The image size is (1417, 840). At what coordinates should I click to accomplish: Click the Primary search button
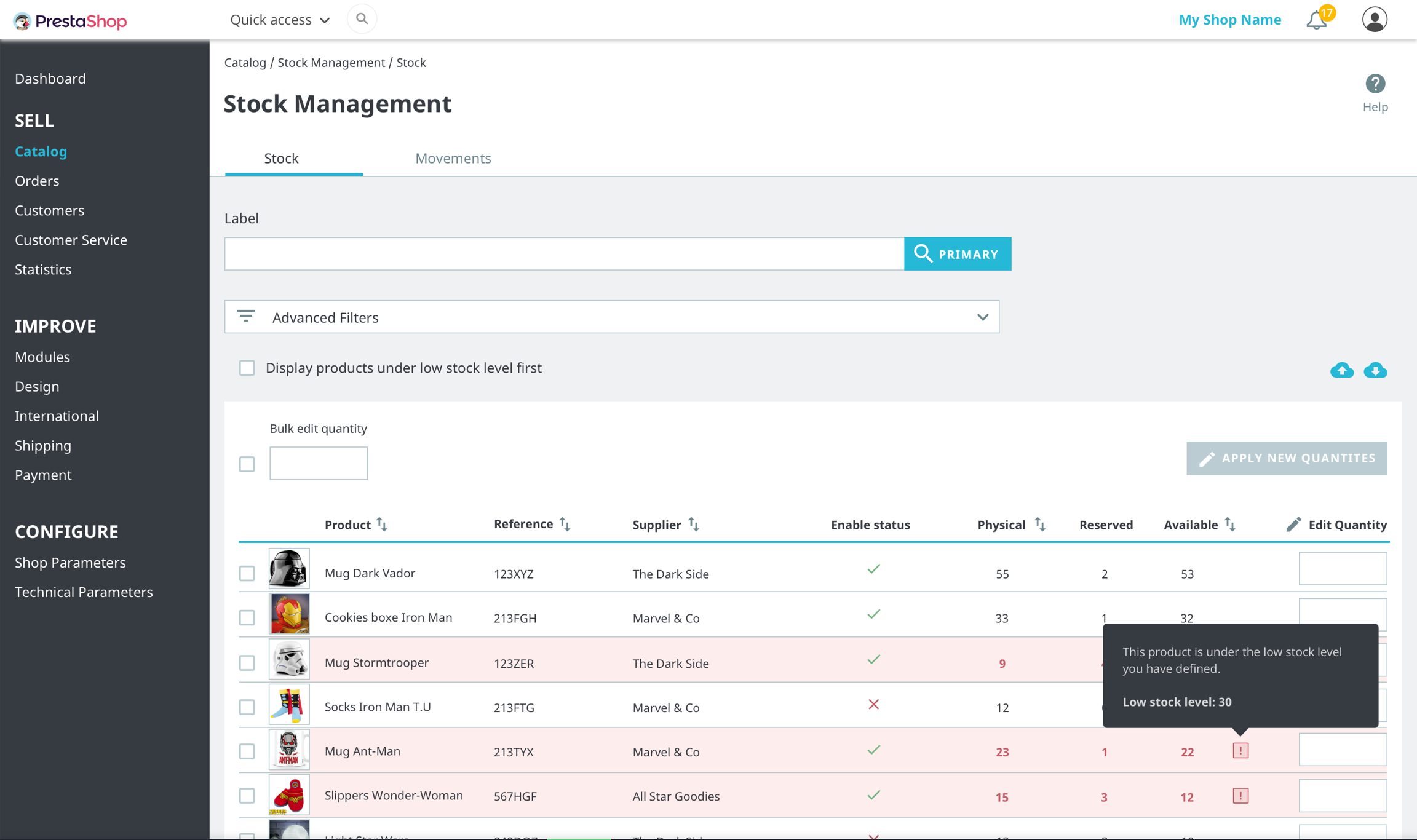[x=957, y=254]
